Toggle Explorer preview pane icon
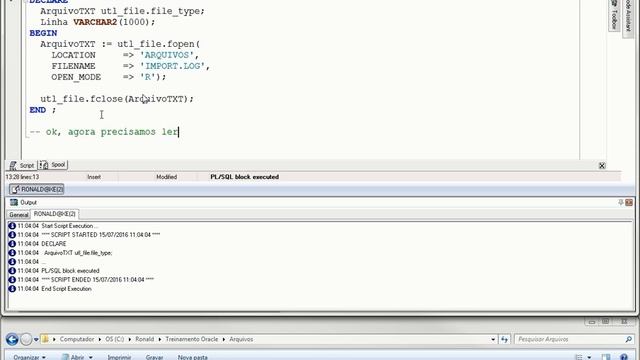This screenshot has height=360, width=640. tap(606, 357)
